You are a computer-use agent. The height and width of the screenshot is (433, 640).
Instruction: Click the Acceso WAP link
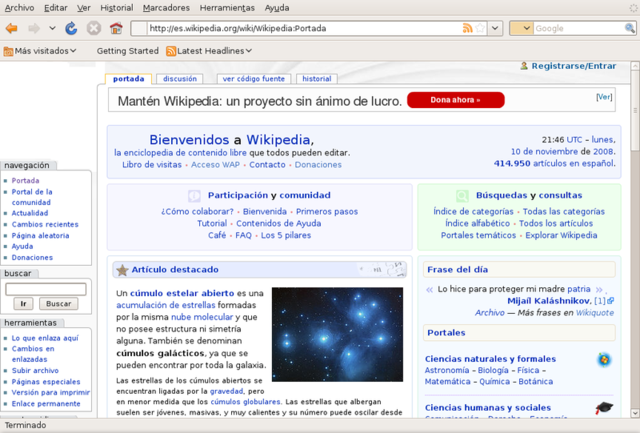215,164
